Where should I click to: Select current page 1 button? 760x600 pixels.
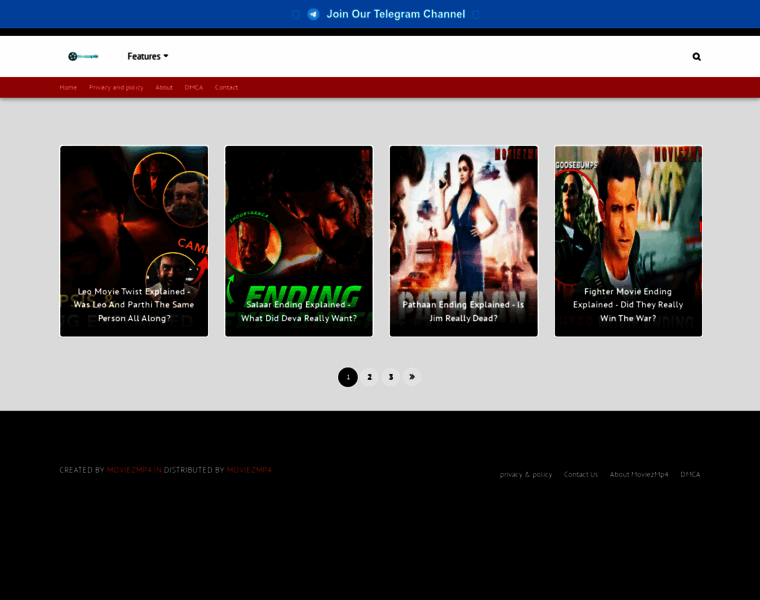pos(348,377)
